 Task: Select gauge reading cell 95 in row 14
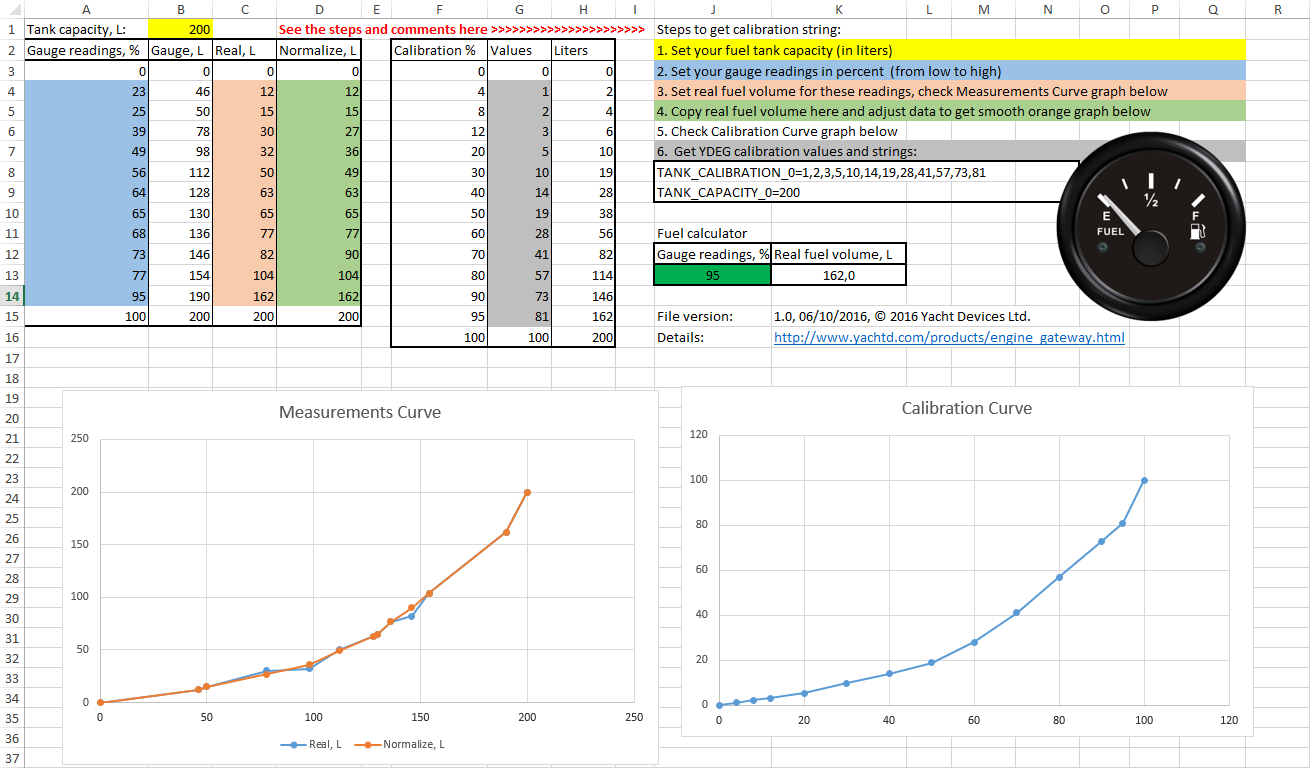tap(85, 296)
